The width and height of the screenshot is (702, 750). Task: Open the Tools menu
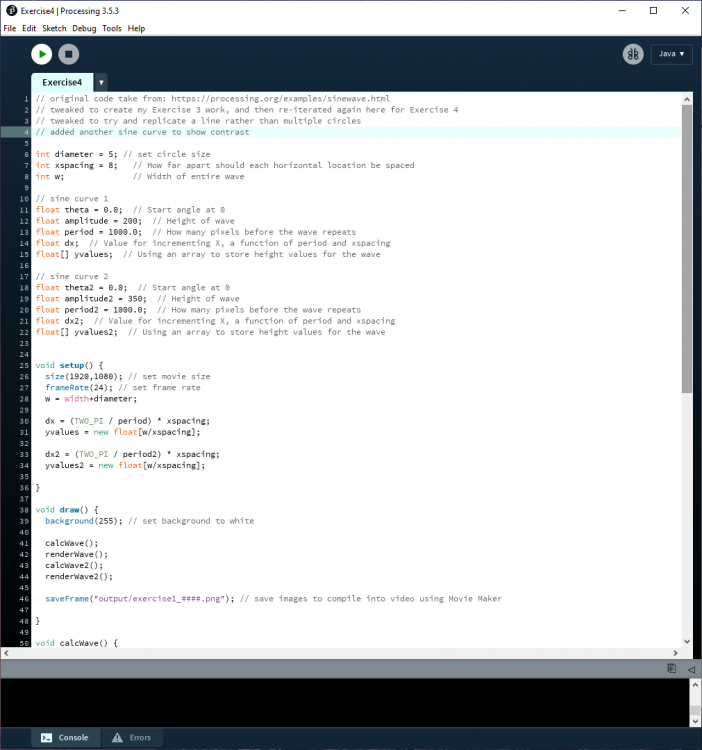[111, 28]
